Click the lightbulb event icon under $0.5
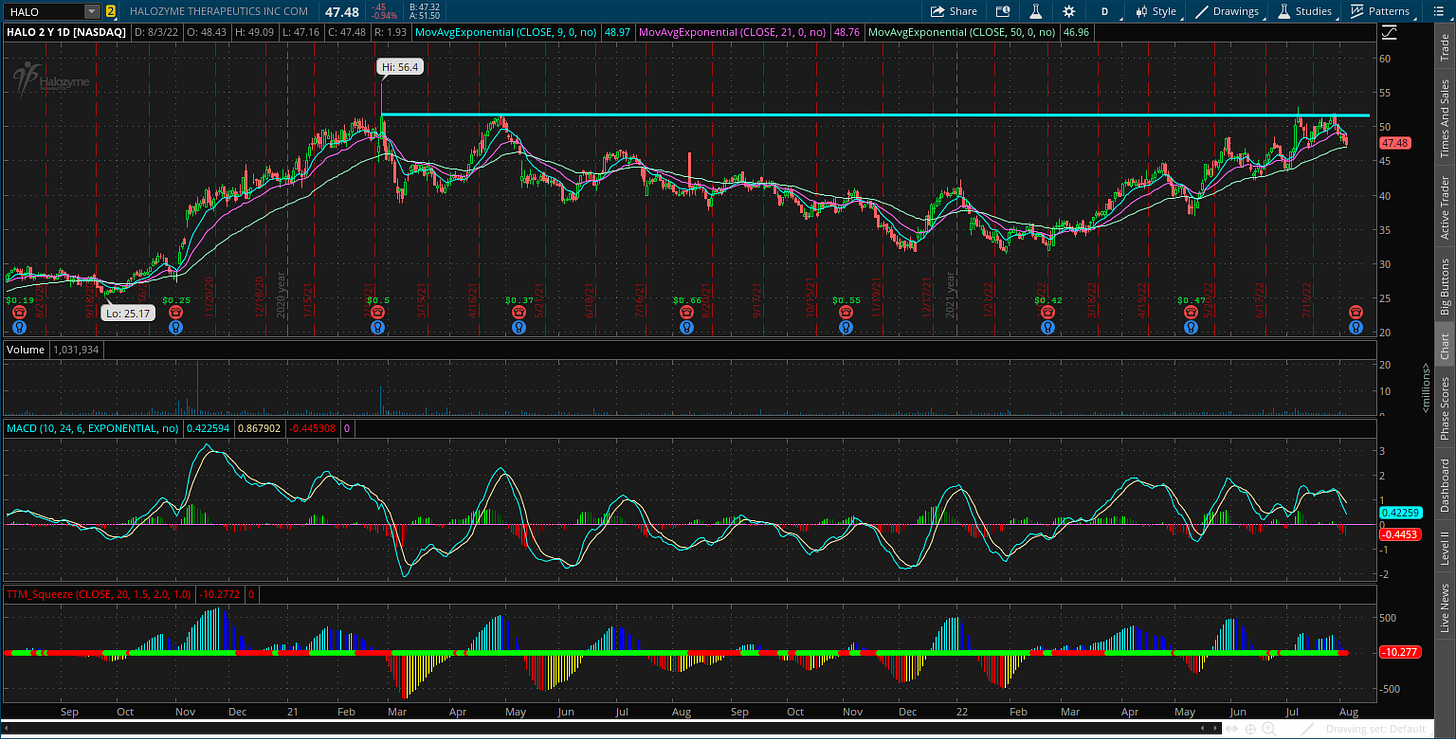Screen dimensions: 1456x739 coord(378,326)
